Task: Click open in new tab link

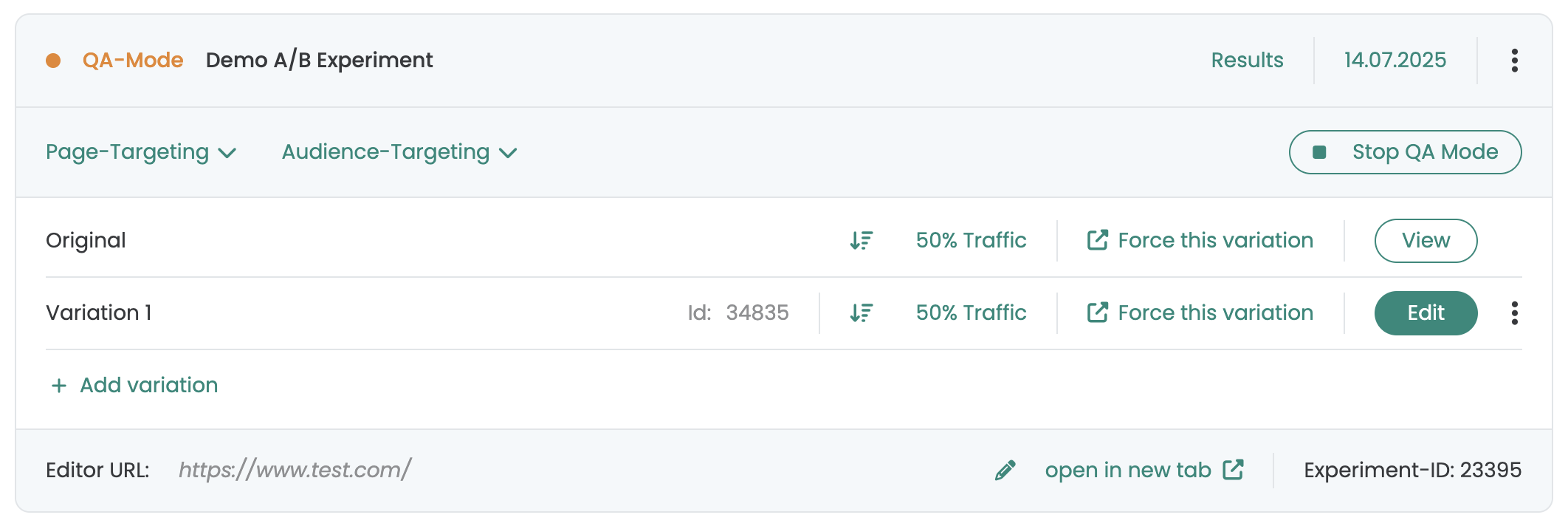Action: pos(1144,471)
